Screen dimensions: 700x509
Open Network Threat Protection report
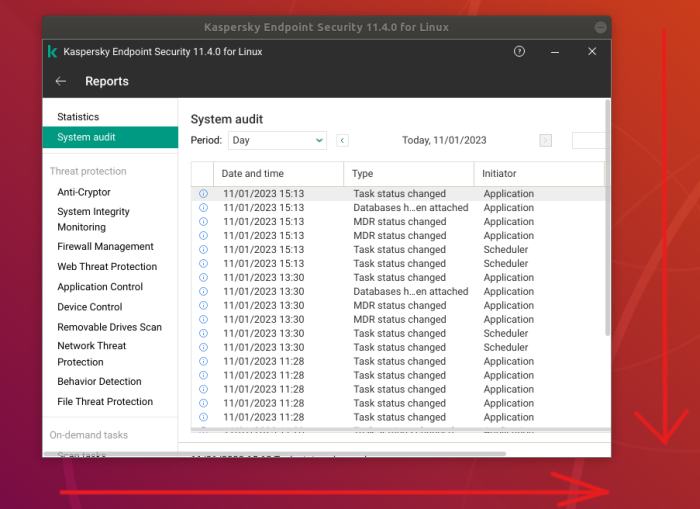coord(92,354)
